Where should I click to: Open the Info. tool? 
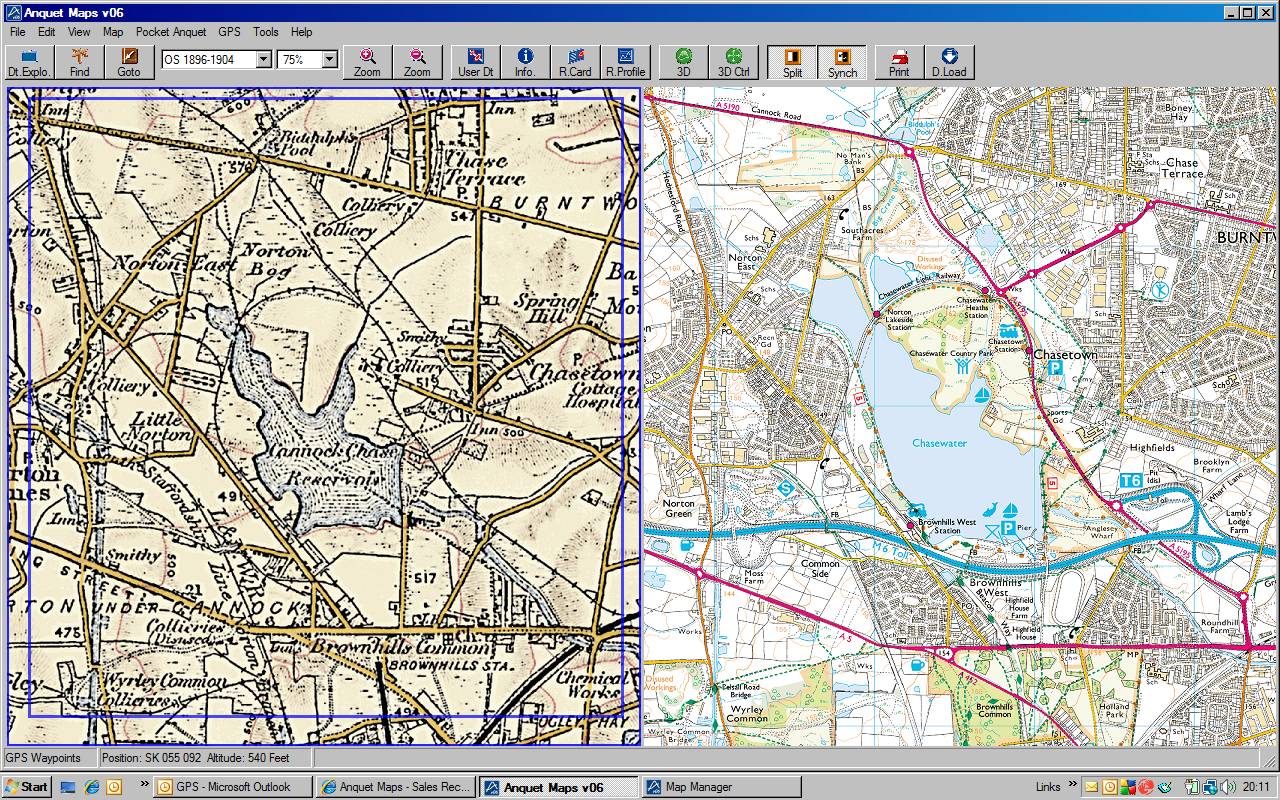[525, 62]
